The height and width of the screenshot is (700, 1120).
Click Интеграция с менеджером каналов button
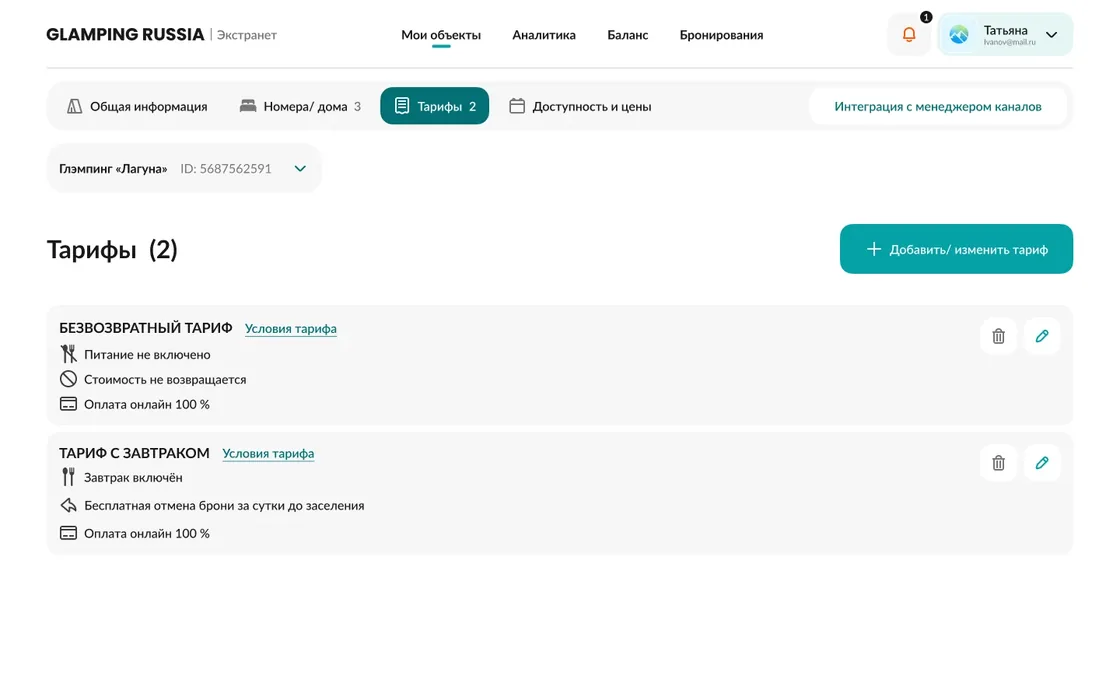click(937, 106)
